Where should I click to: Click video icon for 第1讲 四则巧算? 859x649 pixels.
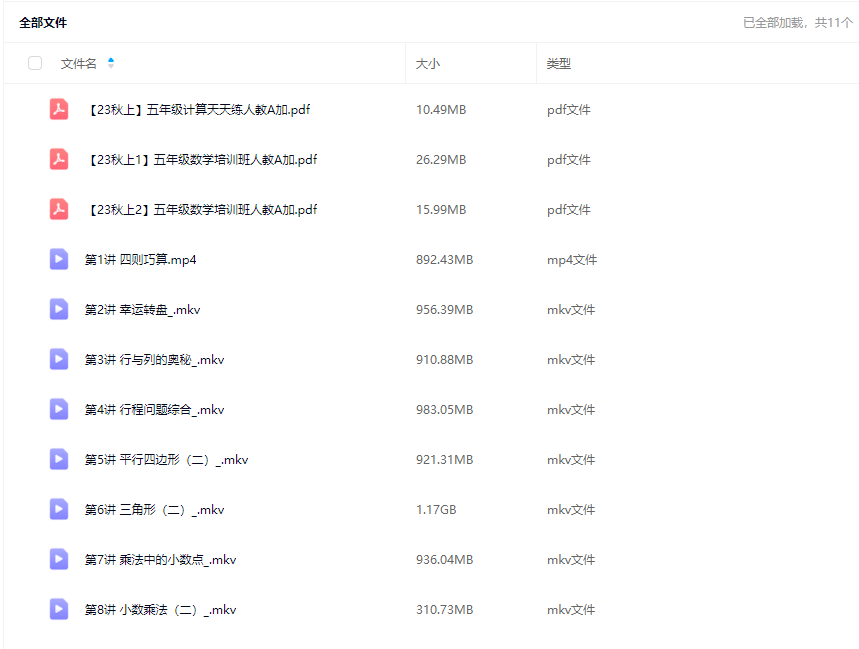[59, 260]
